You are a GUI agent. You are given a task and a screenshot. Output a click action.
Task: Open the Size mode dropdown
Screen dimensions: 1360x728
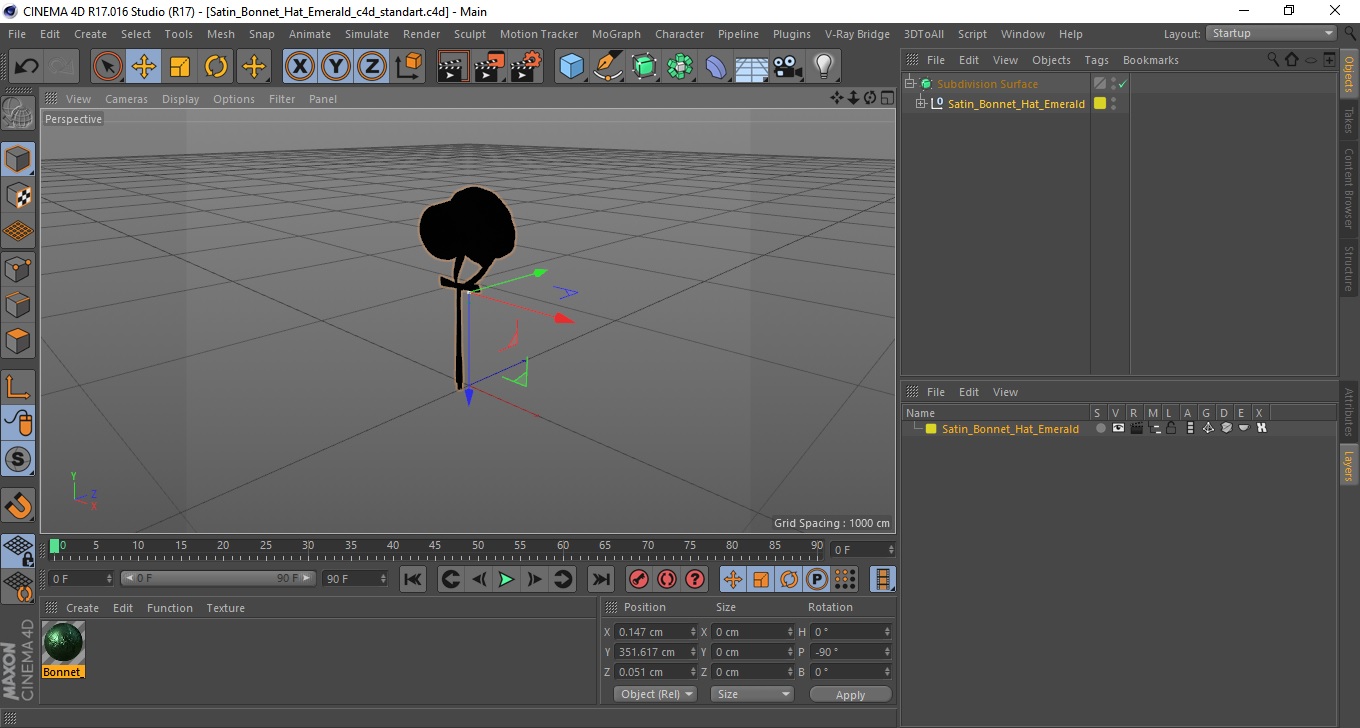point(752,694)
